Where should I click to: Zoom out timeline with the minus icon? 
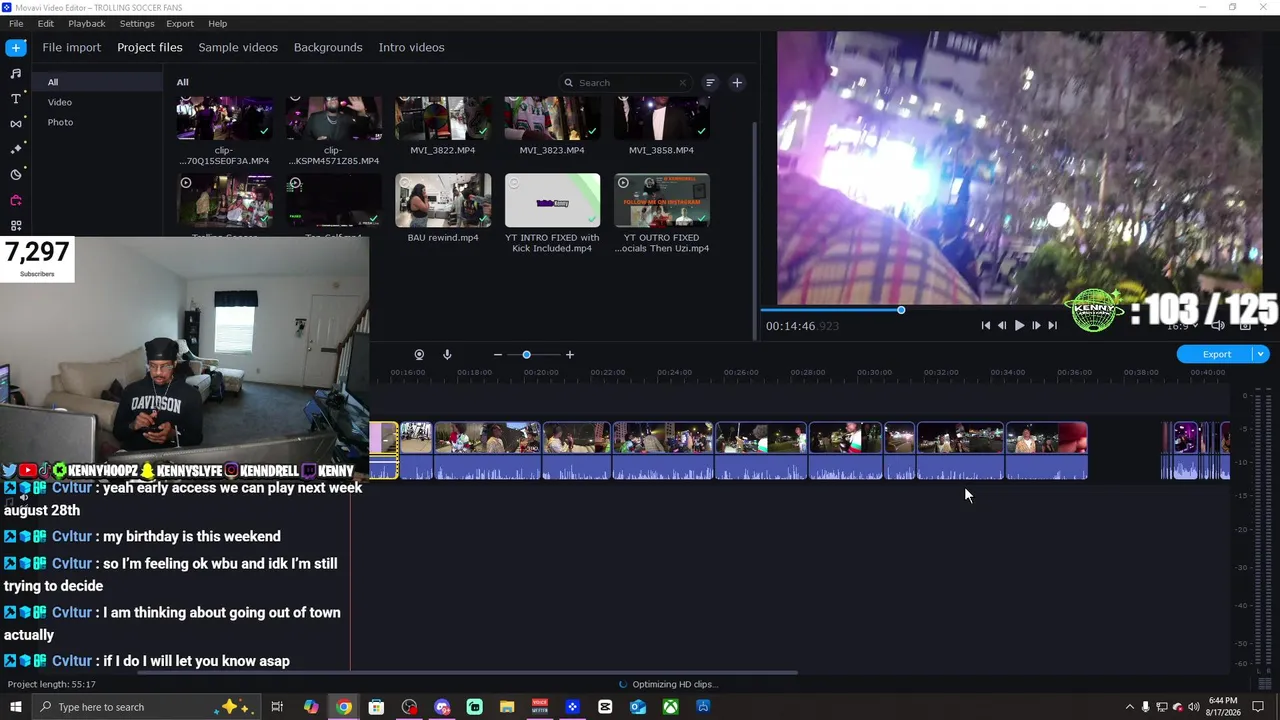click(497, 355)
